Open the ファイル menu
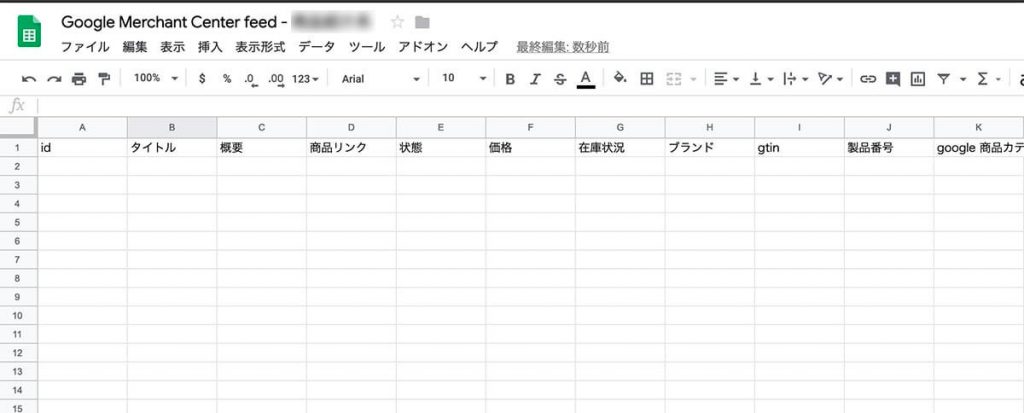Viewport: 1024px width, 413px height. [85, 47]
